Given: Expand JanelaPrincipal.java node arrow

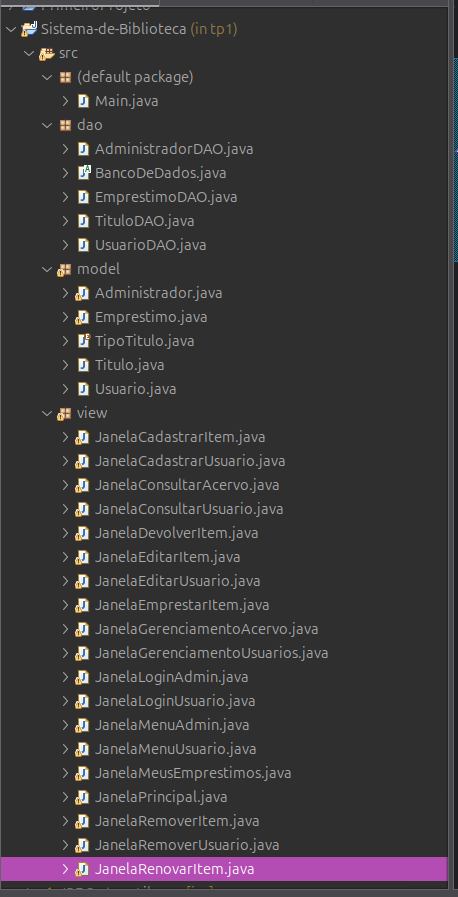Looking at the screenshot, I should [x=65, y=797].
